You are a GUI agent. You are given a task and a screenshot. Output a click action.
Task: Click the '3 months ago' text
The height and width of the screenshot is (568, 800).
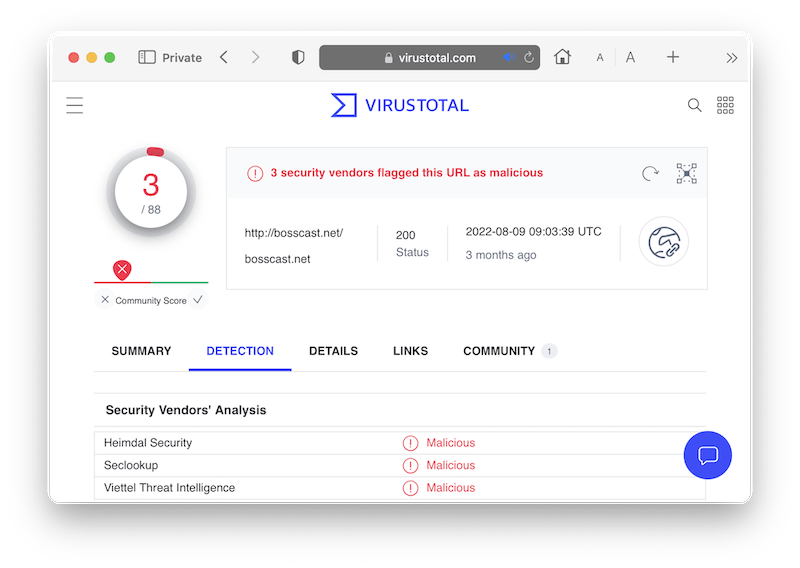tap(501, 255)
